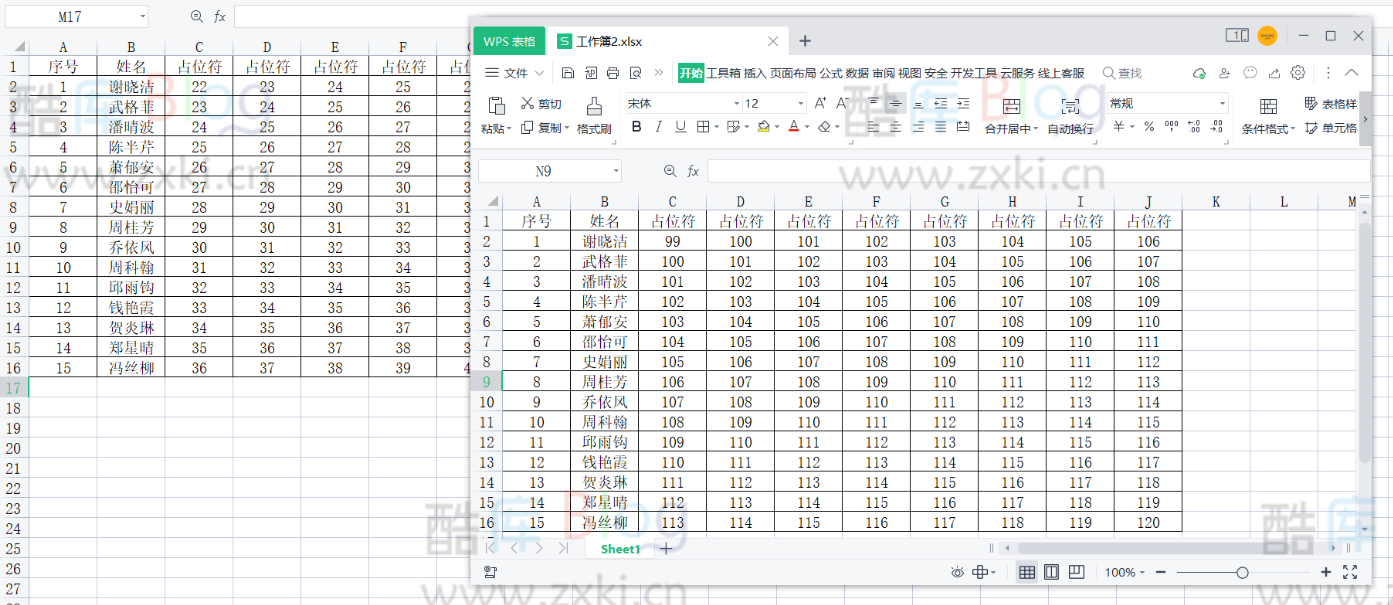Click the fullscreen icon in status bar
Viewport: 1393px width, 605px height.
[1350, 572]
